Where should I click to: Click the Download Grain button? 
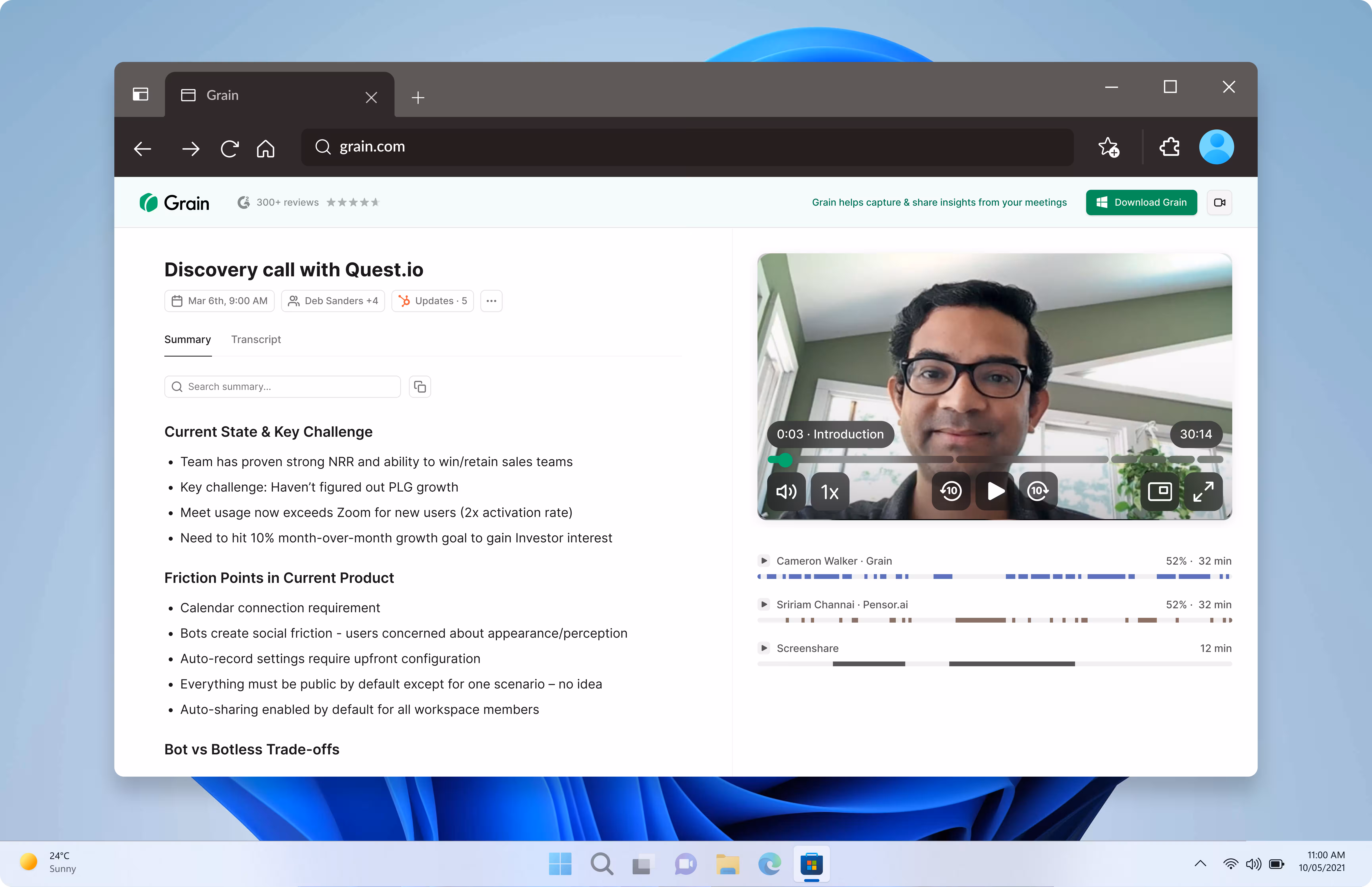1141,202
